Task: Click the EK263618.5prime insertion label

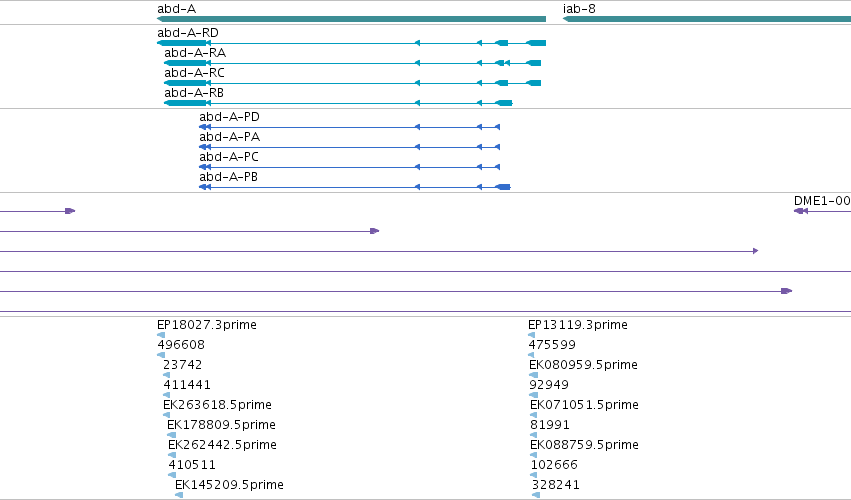Action: 218,405
